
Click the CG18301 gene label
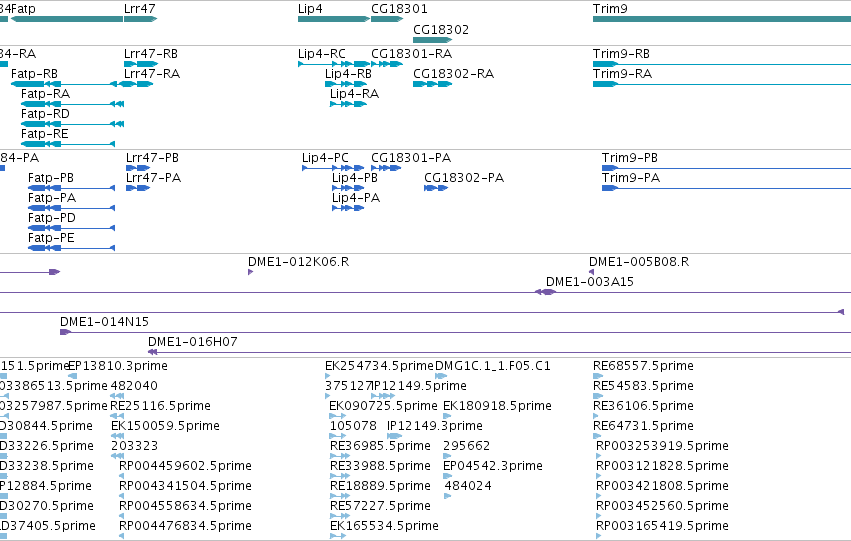(x=399, y=9)
